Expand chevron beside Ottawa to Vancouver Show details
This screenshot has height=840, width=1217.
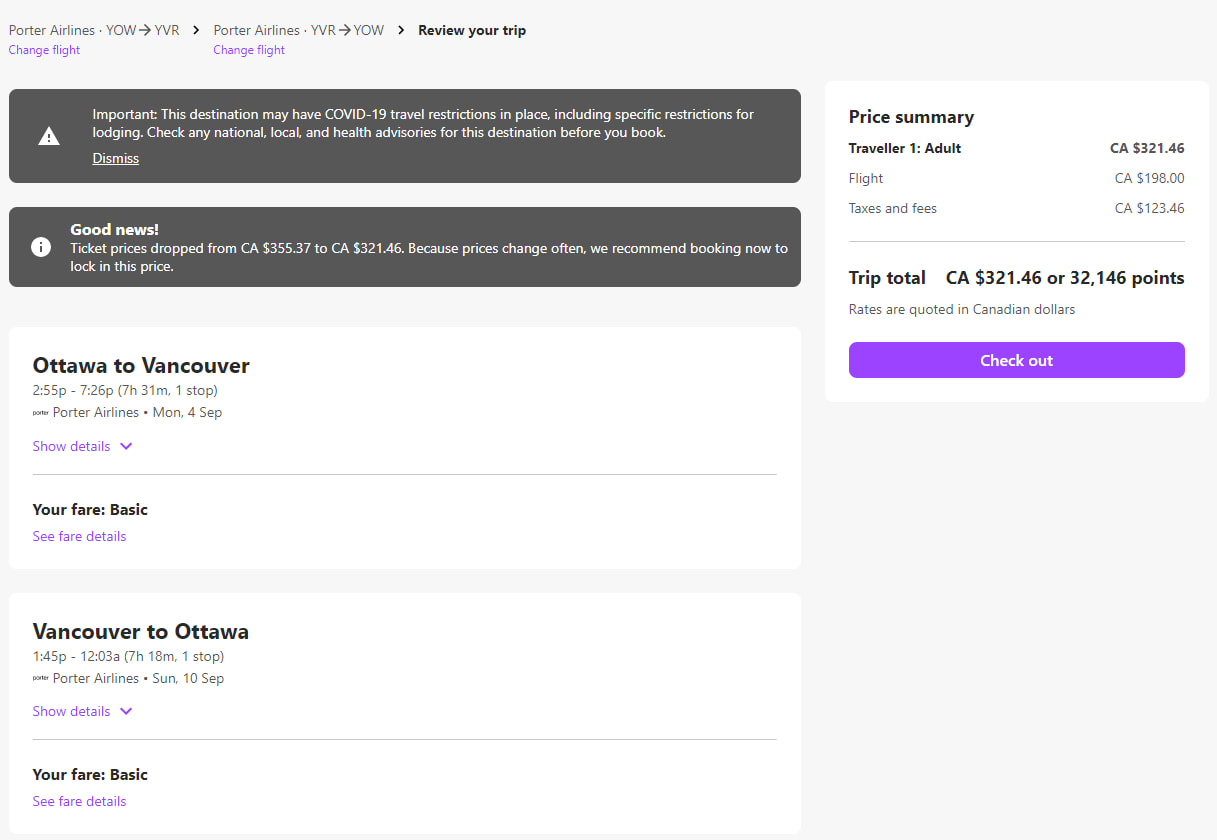126,447
